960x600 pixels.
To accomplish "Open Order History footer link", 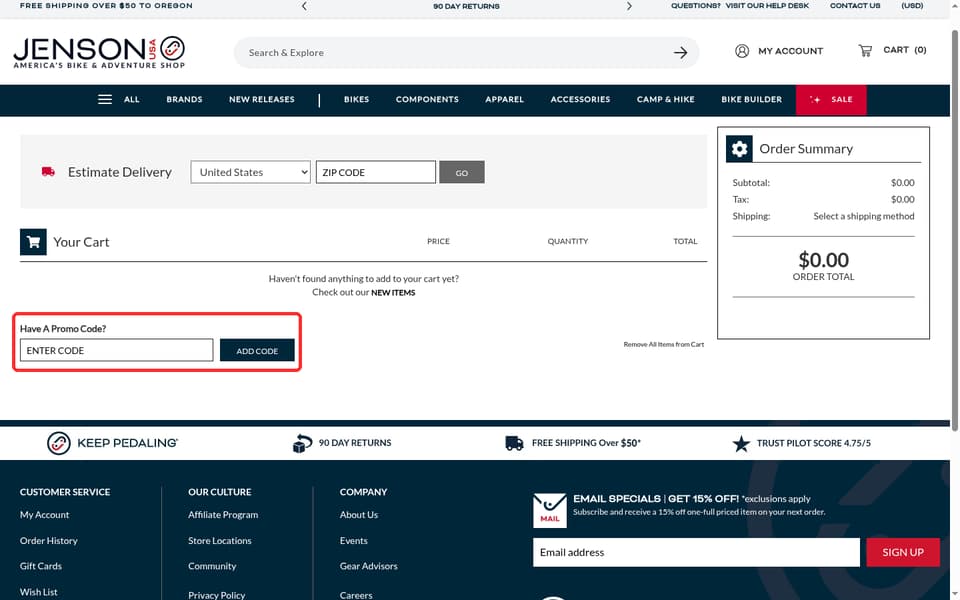I will (48, 541).
